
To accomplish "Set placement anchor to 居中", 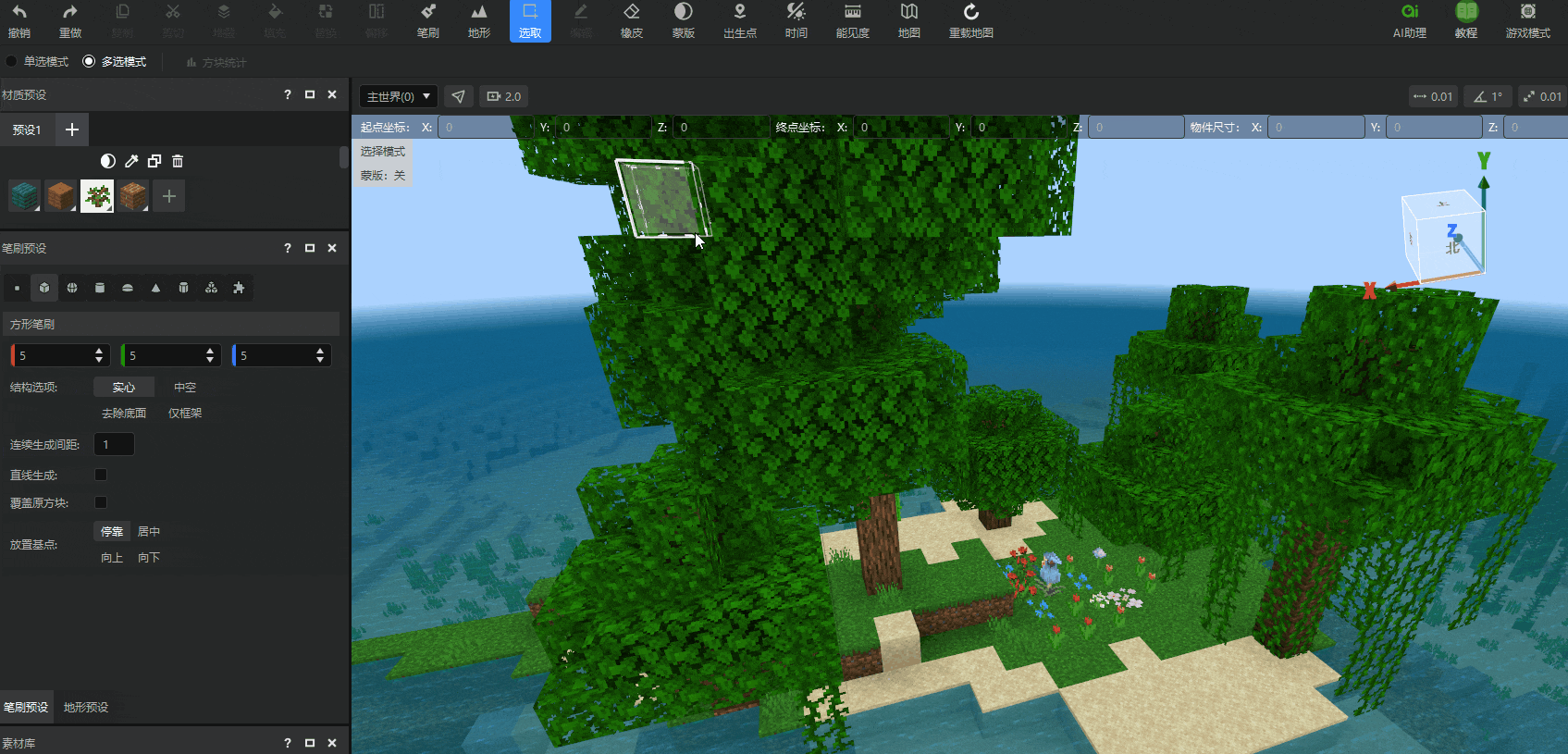I will coord(149,531).
